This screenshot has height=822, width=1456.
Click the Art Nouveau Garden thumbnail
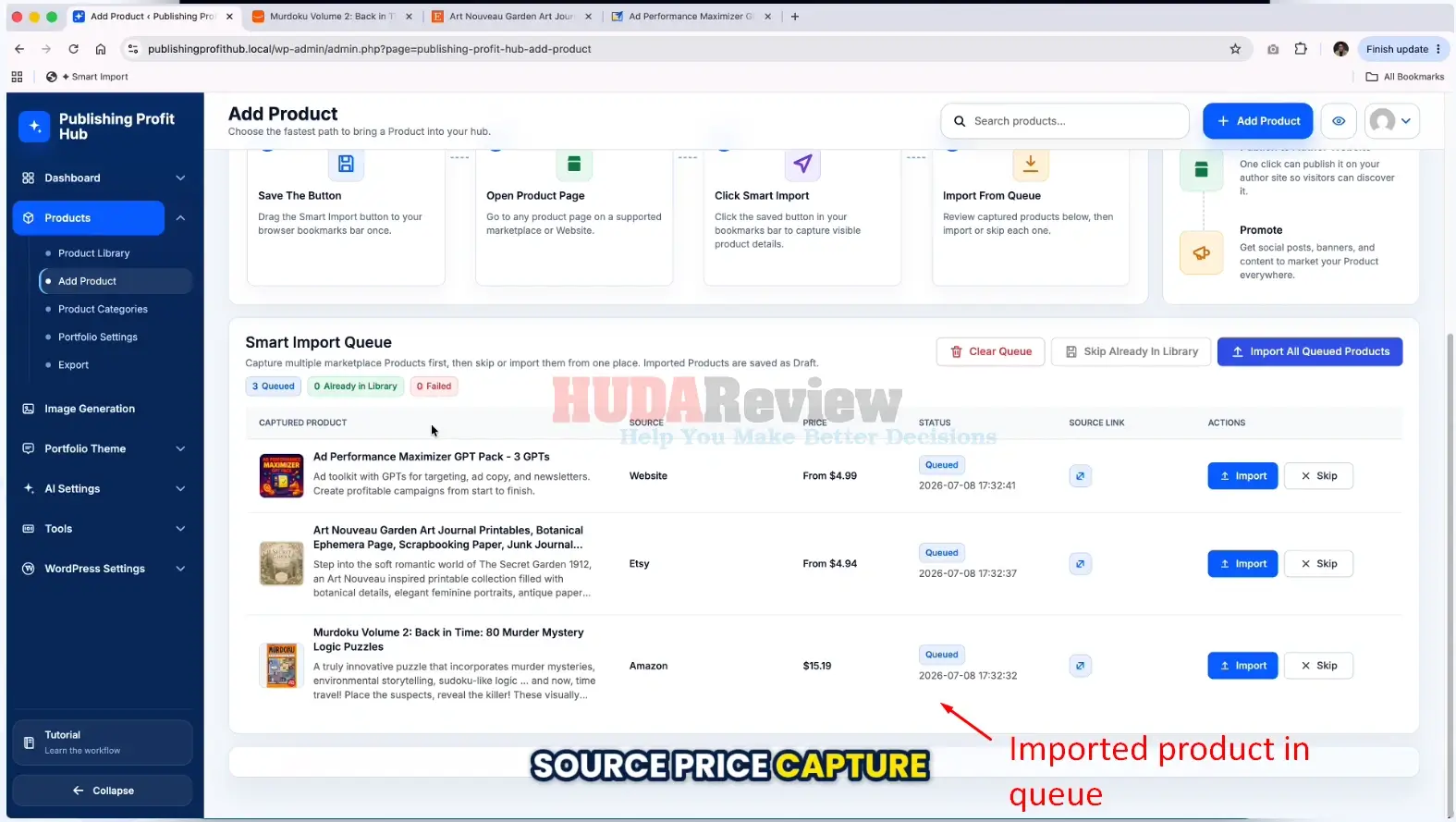(x=281, y=564)
